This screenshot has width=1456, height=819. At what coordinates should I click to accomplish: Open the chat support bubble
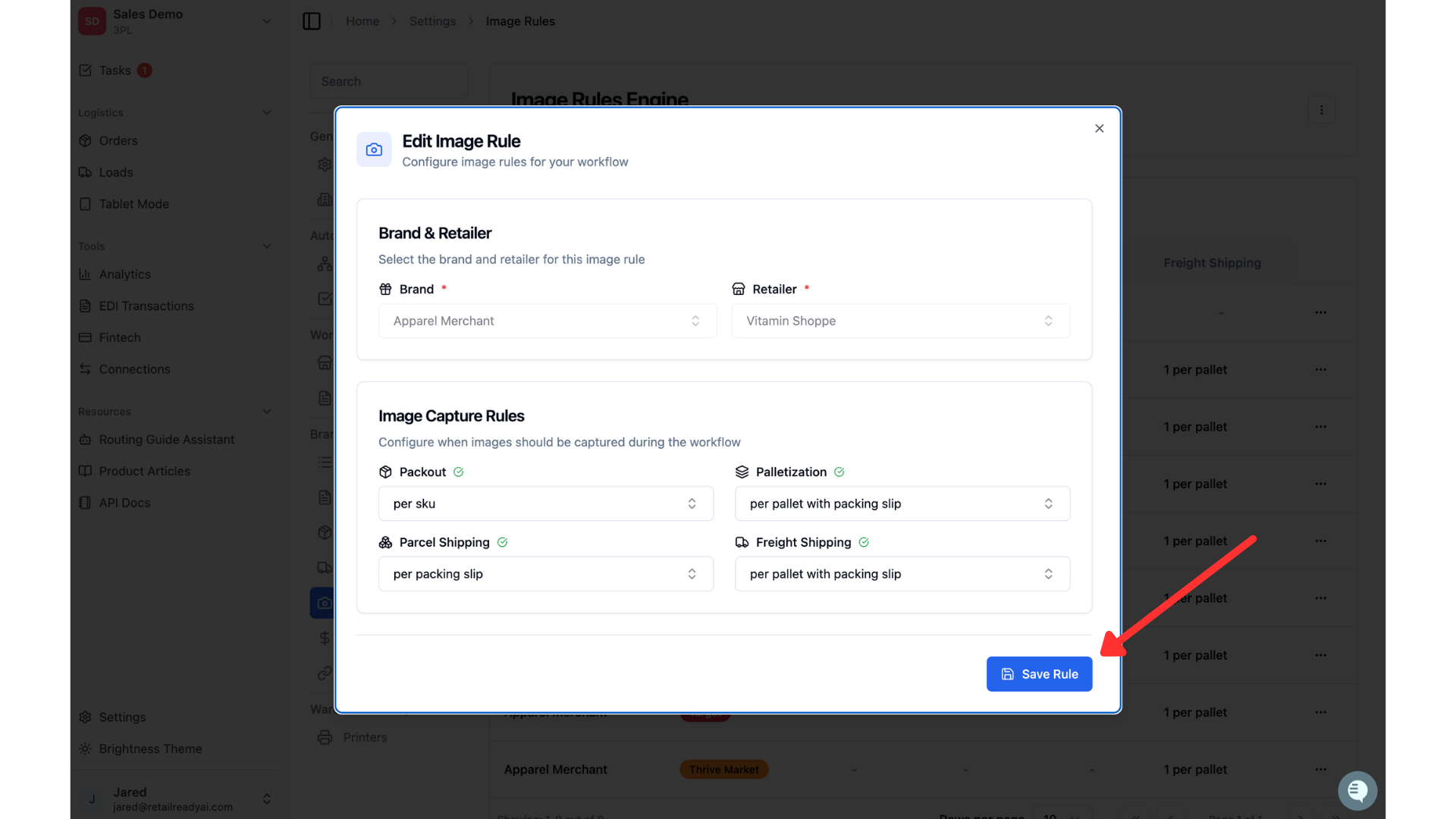(1357, 791)
